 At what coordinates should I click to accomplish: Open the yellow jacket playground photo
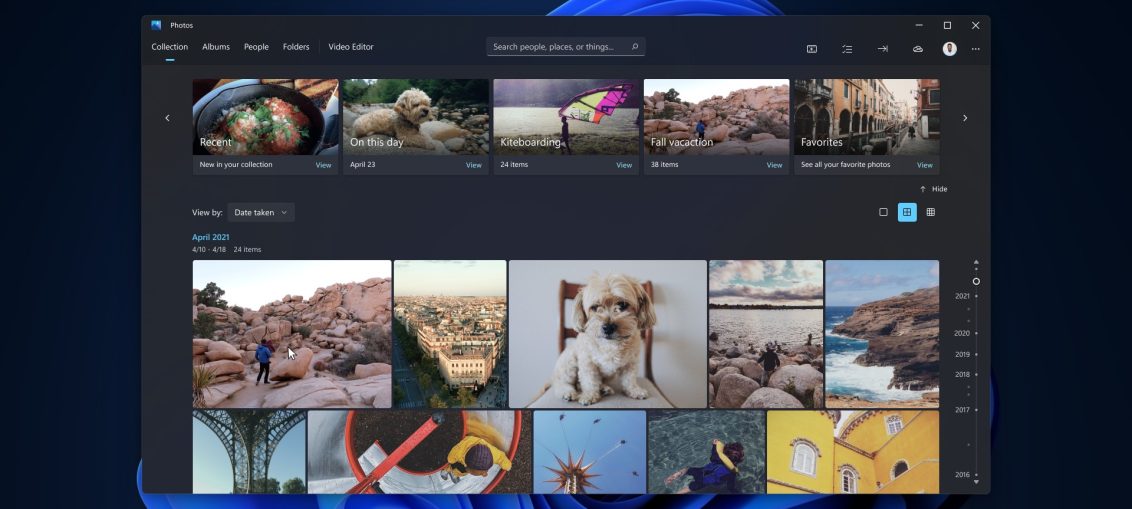point(419,452)
